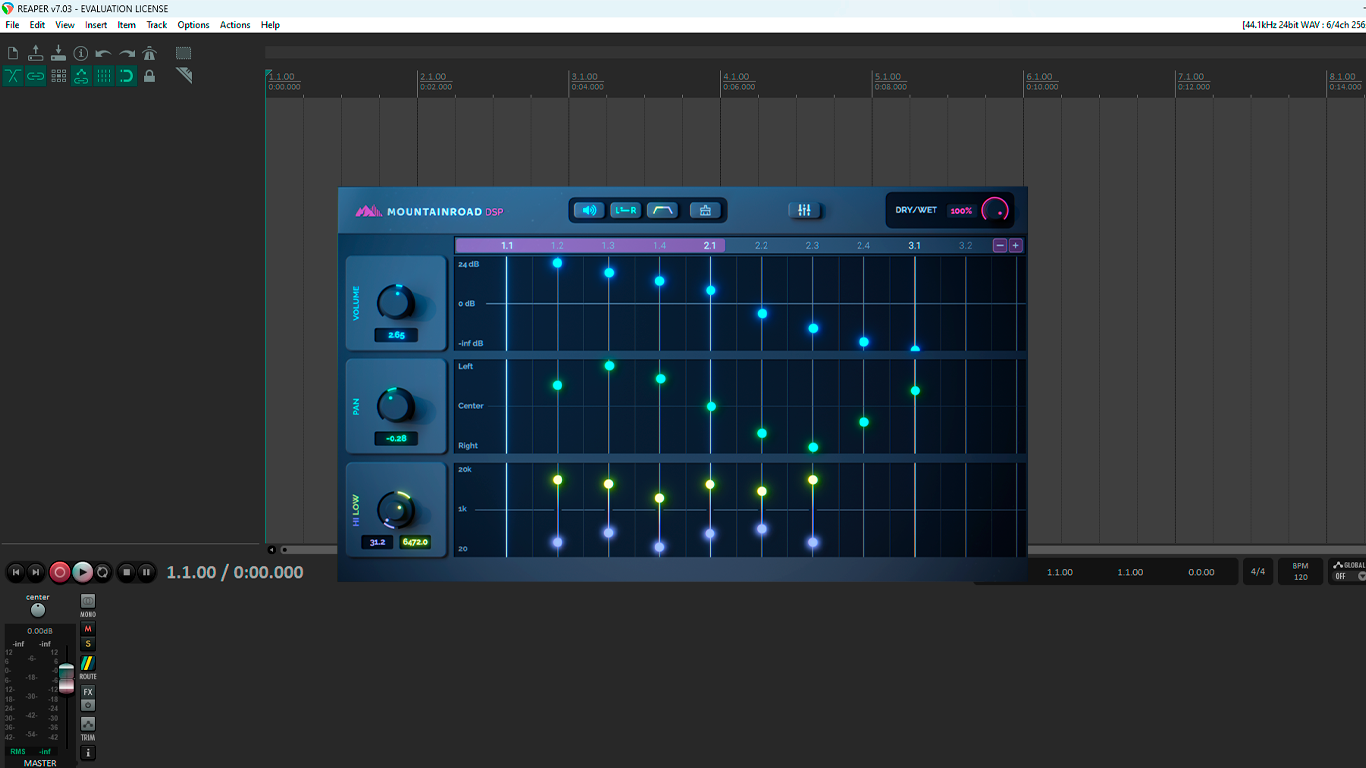Click the 6472.0 high frequency value field

click(x=415, y=542)
